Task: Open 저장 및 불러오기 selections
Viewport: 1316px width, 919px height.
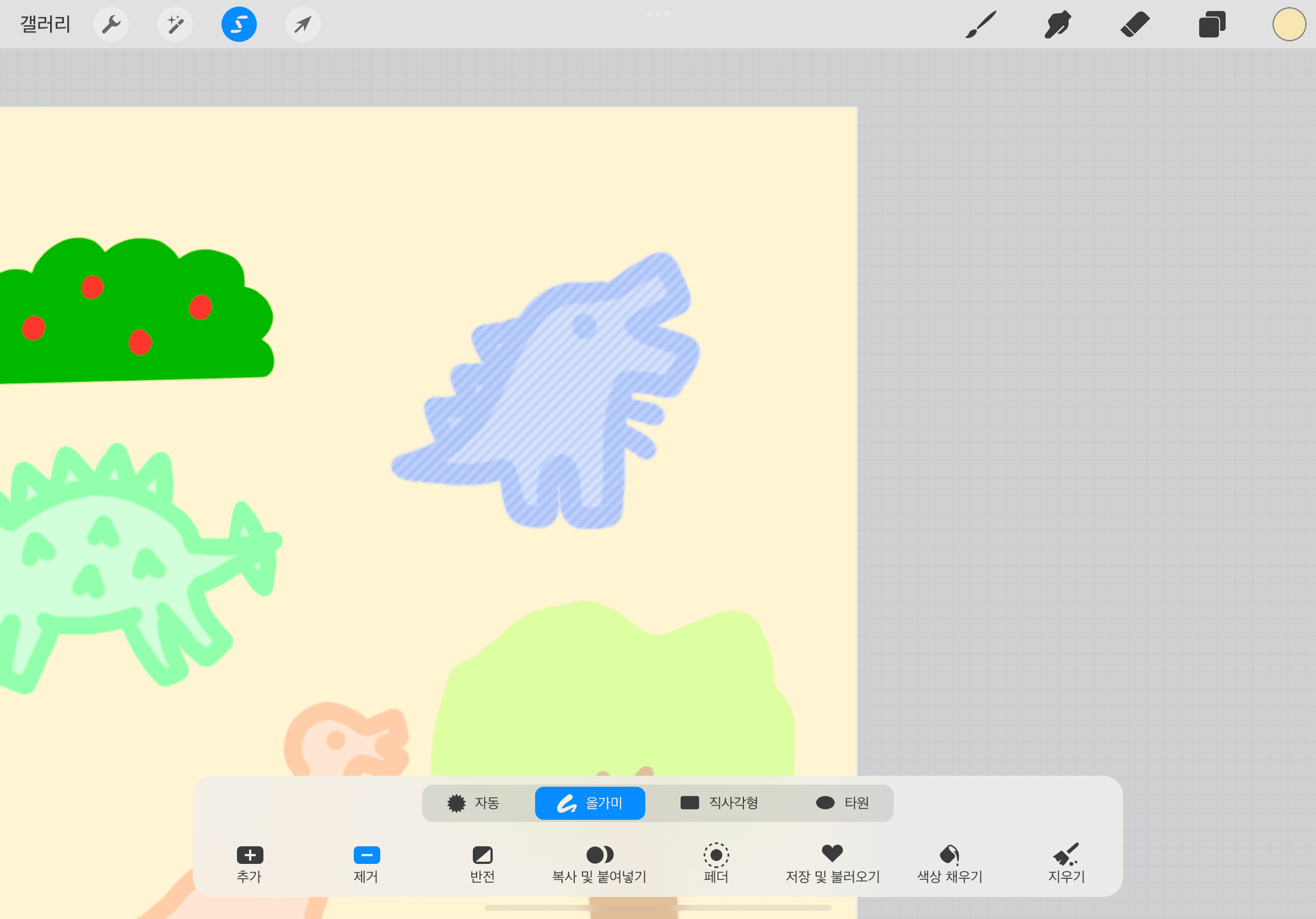Action: [832, 863]
